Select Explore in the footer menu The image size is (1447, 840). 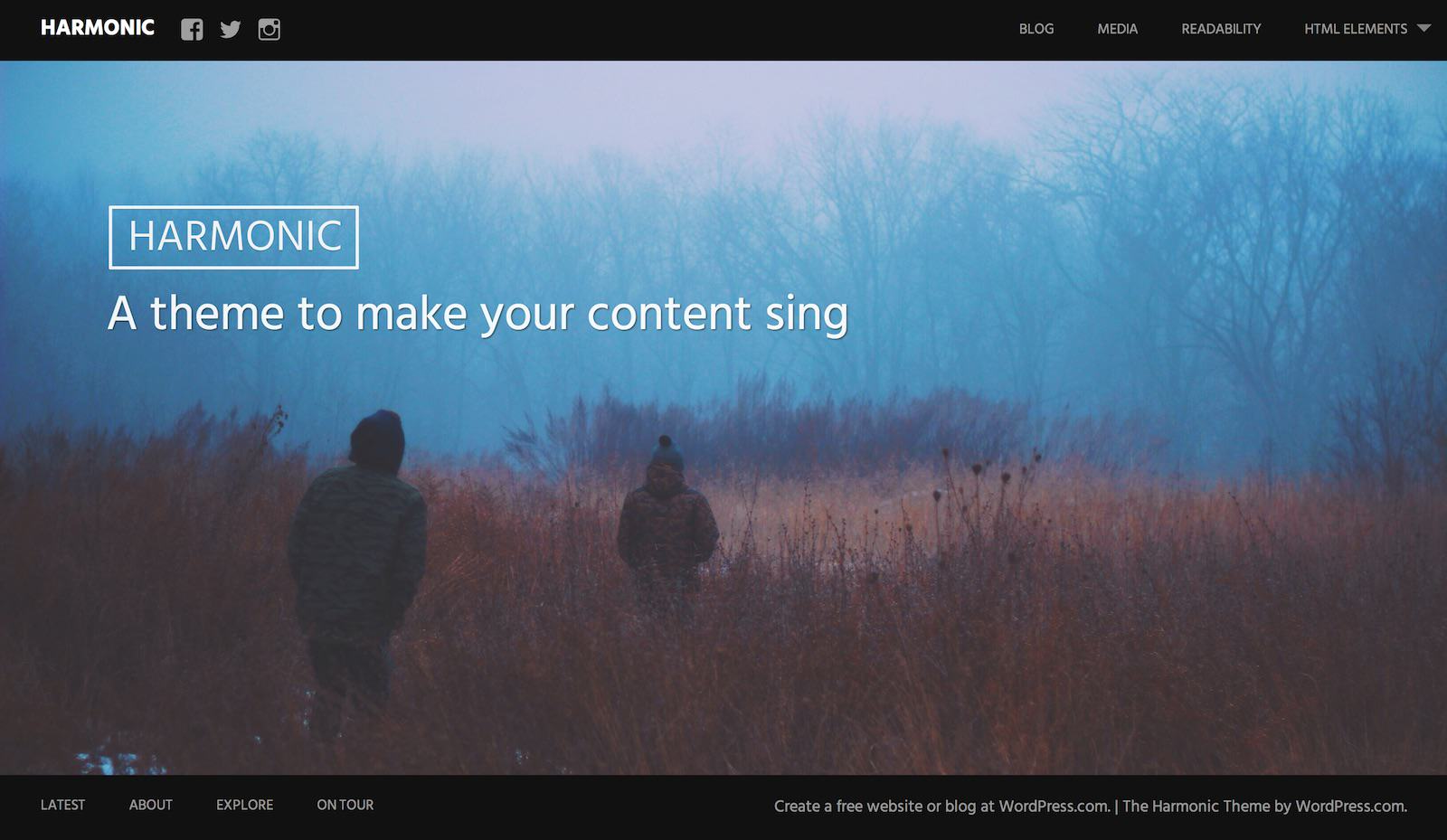click(244, 805)
